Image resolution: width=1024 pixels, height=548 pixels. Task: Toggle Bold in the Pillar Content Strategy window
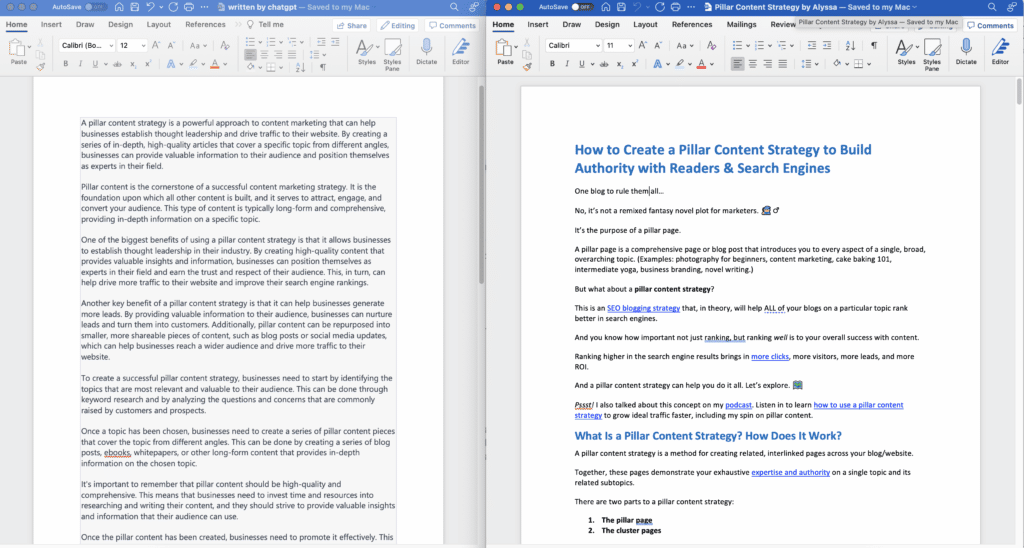(553, 64)
